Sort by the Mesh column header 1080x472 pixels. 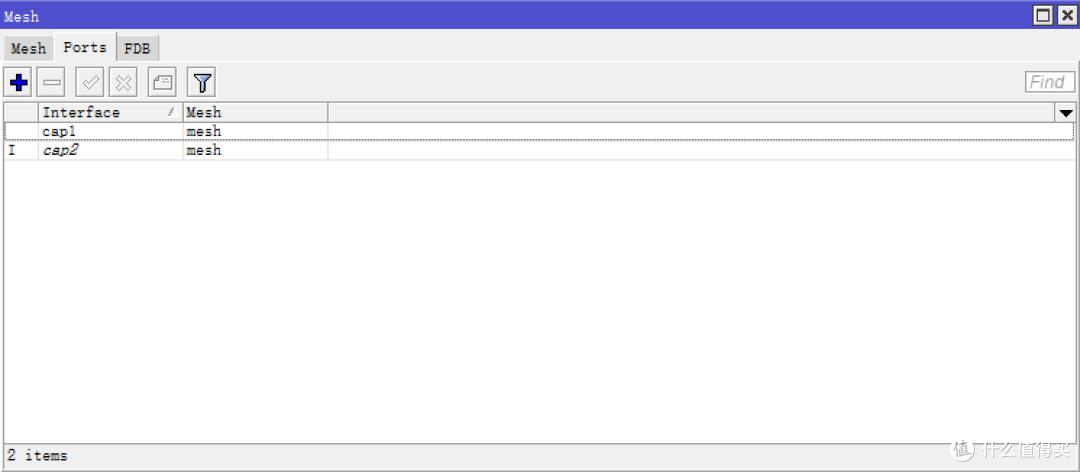[x=256, y=112]
